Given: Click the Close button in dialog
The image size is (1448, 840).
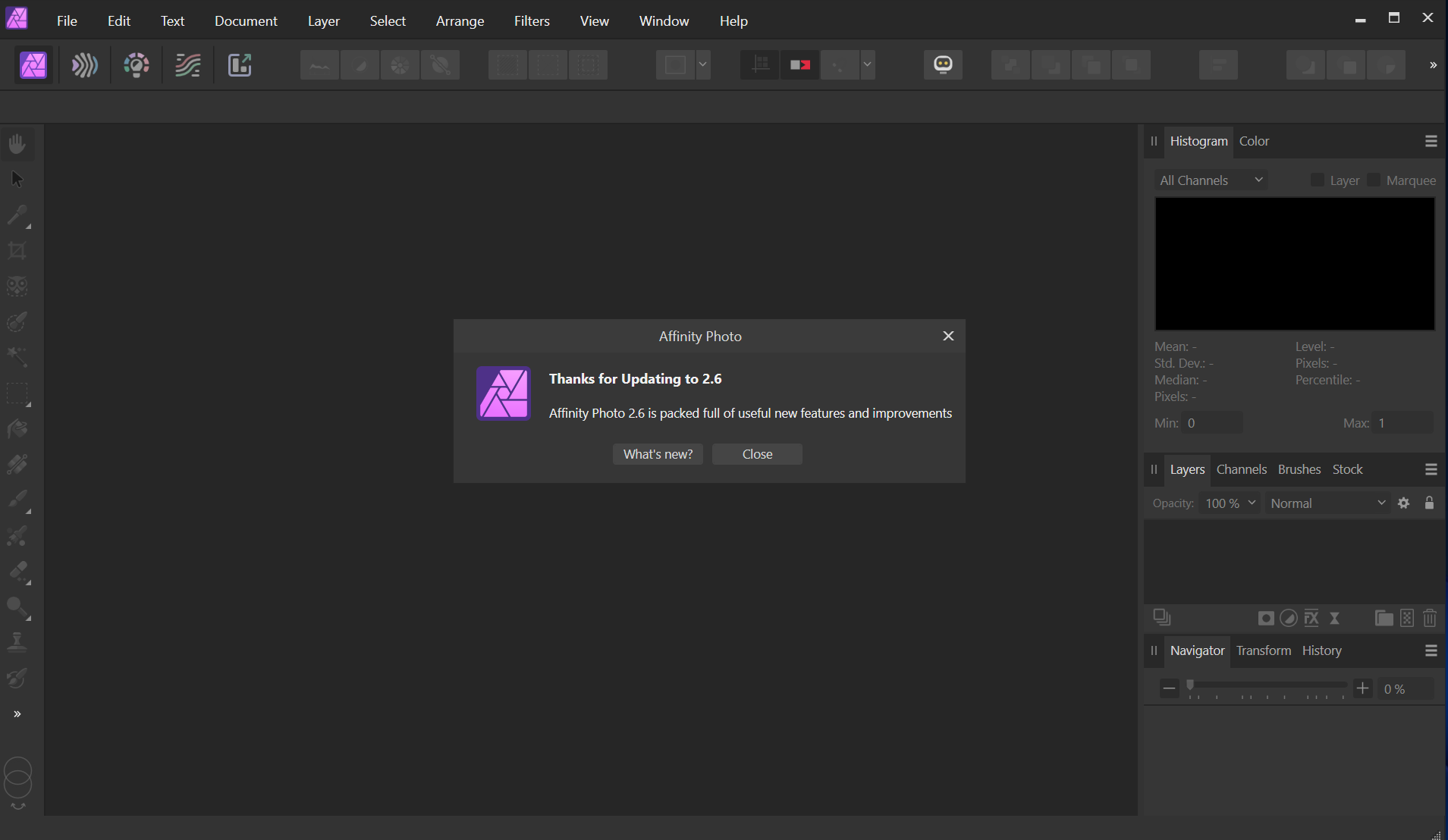Looking at the screenshot, I should [x=757, y=454].
